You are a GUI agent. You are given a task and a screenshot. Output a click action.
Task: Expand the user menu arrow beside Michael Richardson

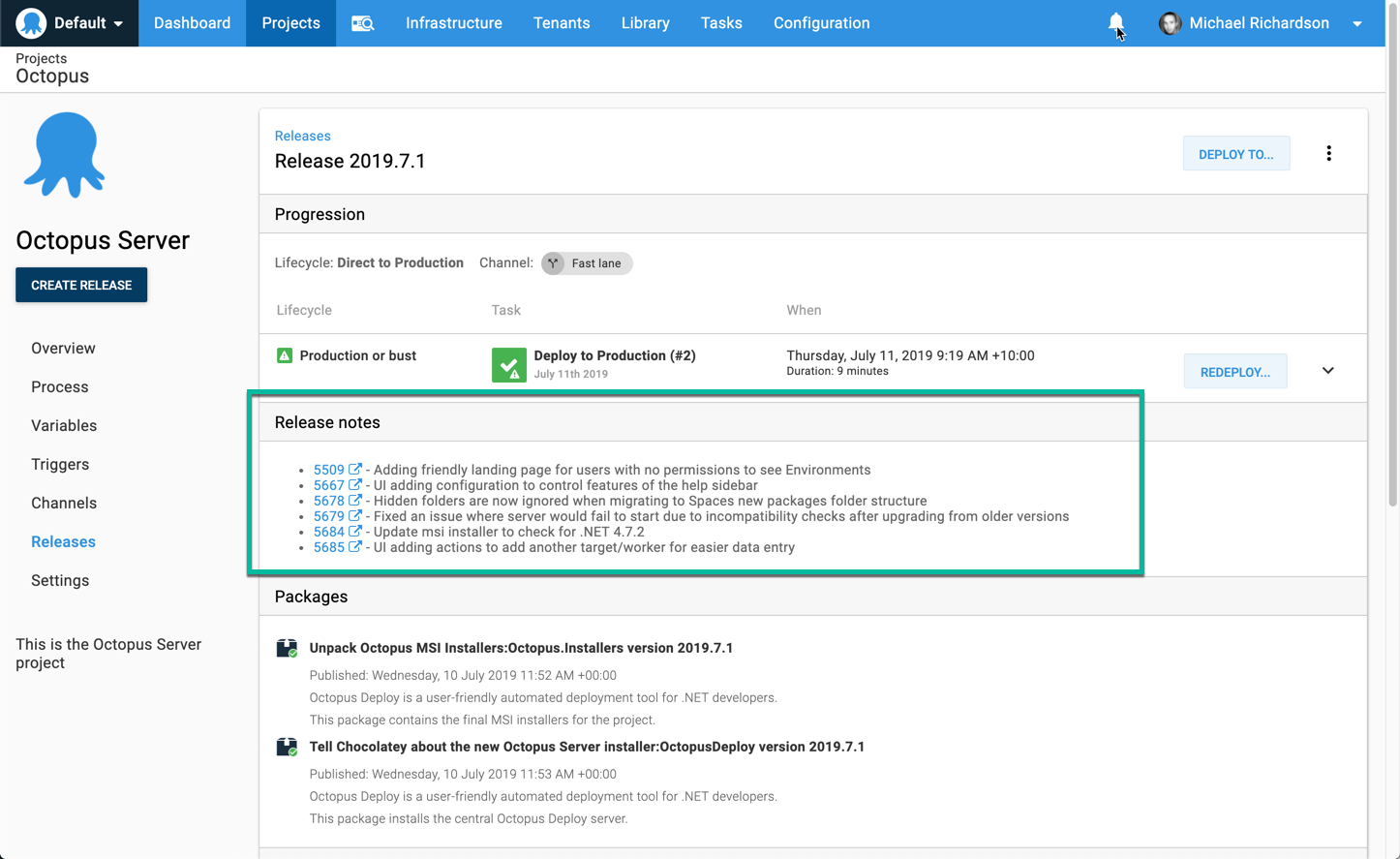coord(1357,24)
